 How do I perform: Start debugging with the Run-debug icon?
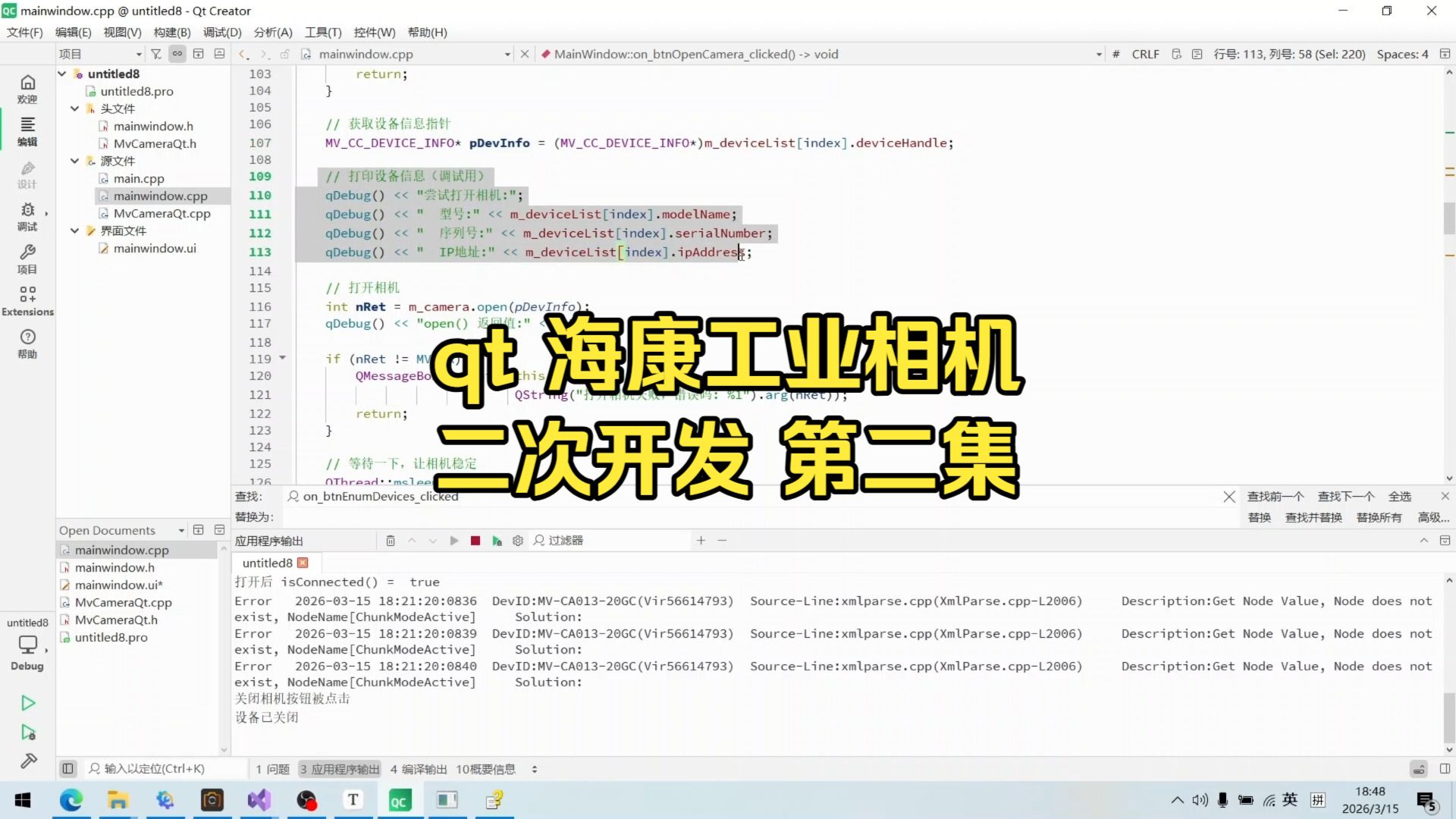[28, 733]
